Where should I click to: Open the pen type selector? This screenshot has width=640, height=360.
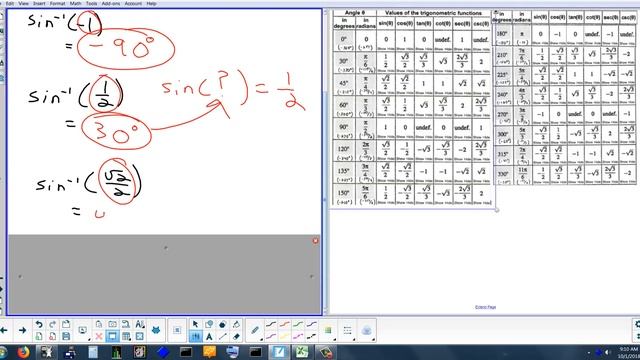255,330
